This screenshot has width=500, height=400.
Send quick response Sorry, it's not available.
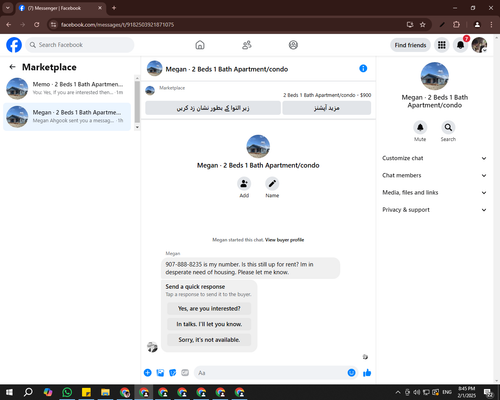pyautogui.click(x=209, y=340)
